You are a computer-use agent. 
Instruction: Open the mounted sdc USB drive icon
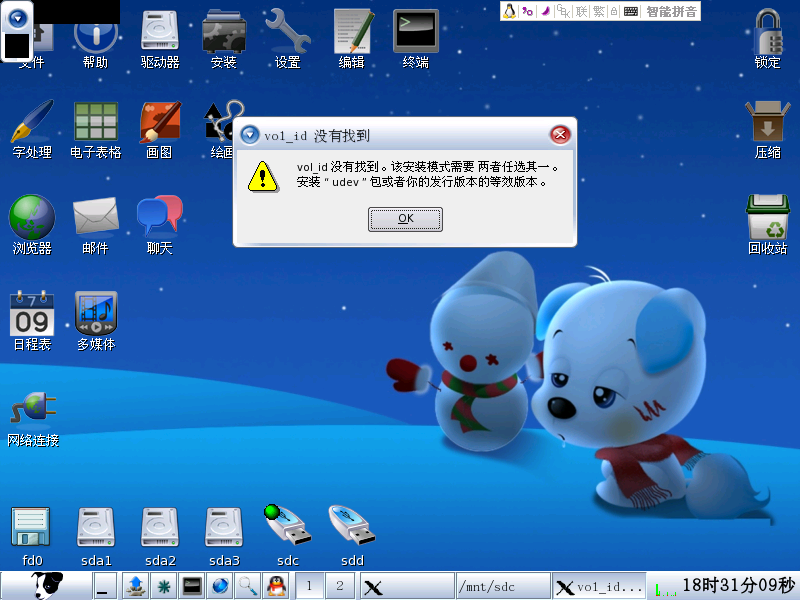(288, 536)
